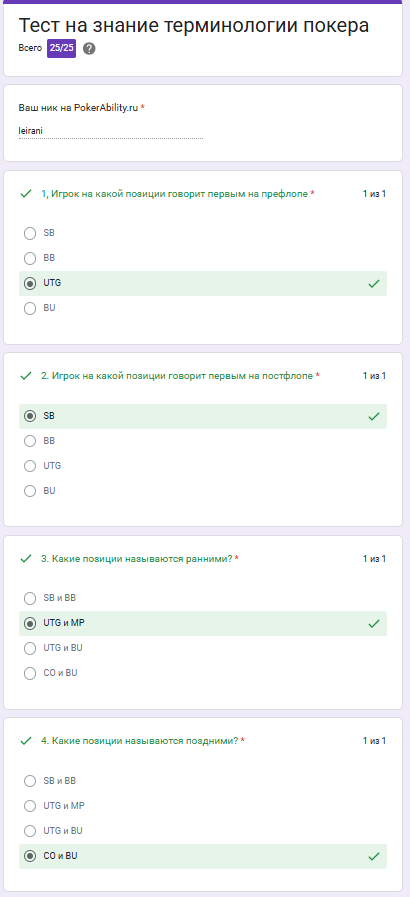
Task: Click green checkmark in UTG answer row
Action: click(374, 283)
